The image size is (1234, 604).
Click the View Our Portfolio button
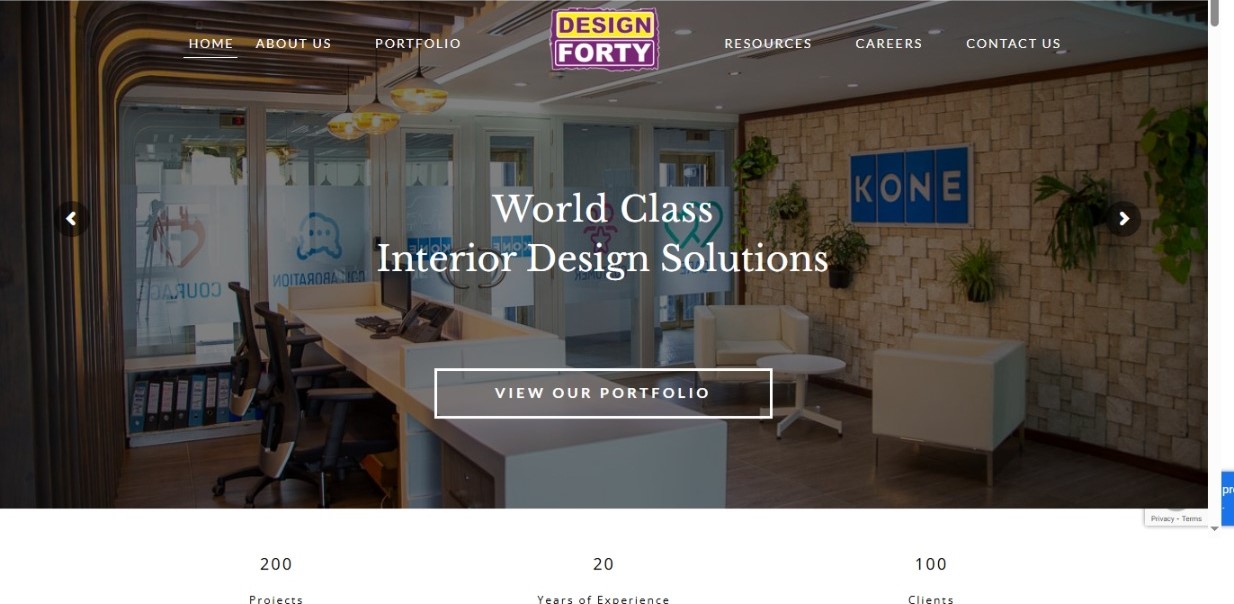[603, 393]
